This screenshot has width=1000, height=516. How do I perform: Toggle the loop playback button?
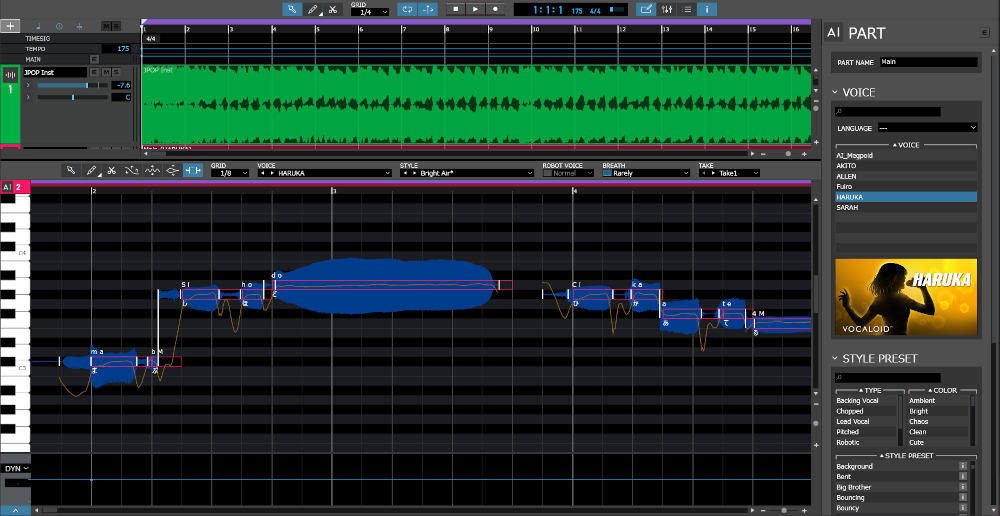point(407,10)
